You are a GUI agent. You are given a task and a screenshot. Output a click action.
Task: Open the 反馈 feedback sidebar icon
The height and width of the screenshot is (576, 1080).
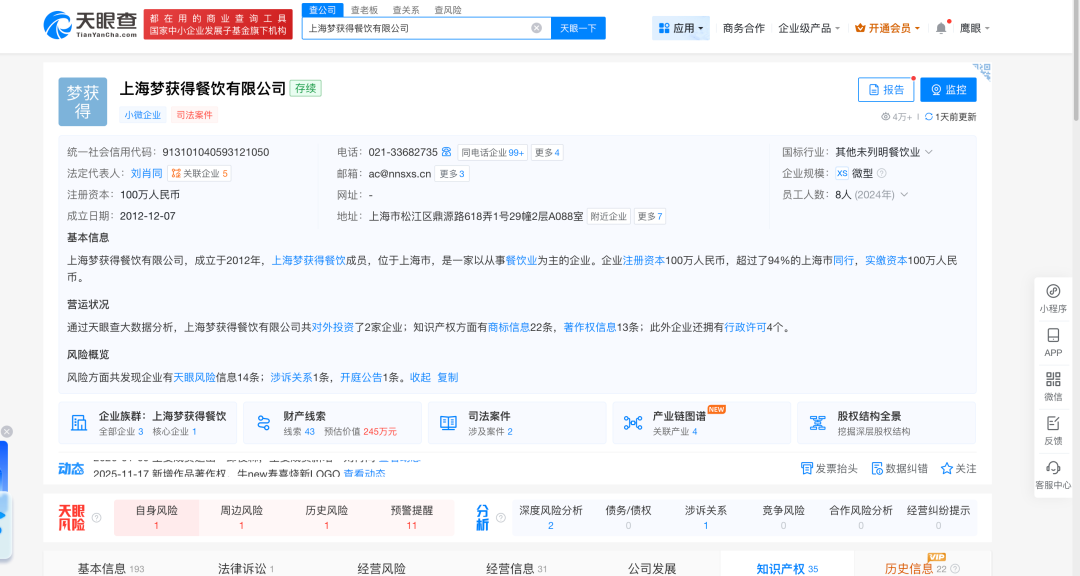[x=1053, y=429]
